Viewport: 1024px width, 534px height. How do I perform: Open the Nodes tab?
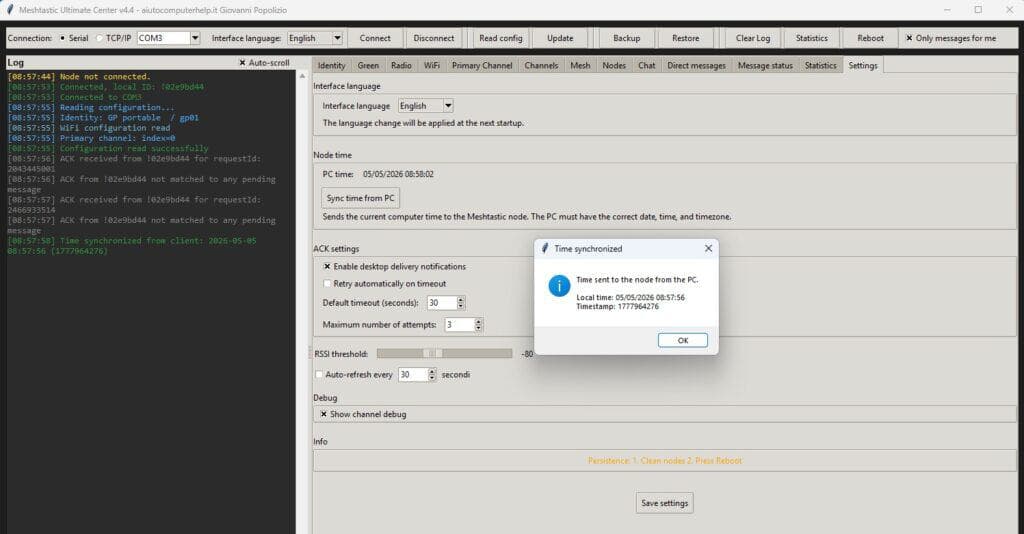pyautogui.click(x=614, y=65)
